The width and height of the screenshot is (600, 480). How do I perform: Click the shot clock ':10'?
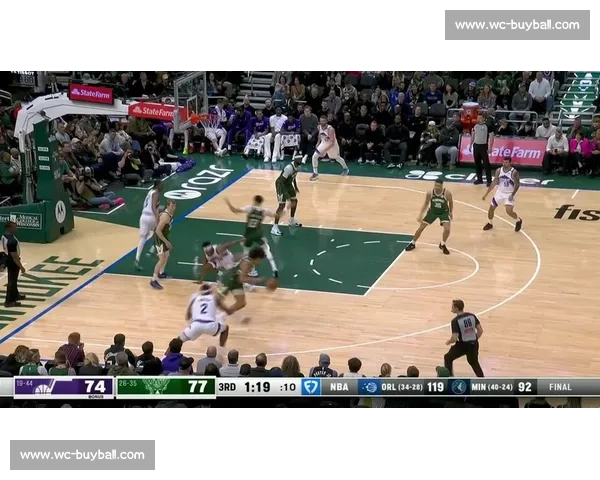pos(288,387)
